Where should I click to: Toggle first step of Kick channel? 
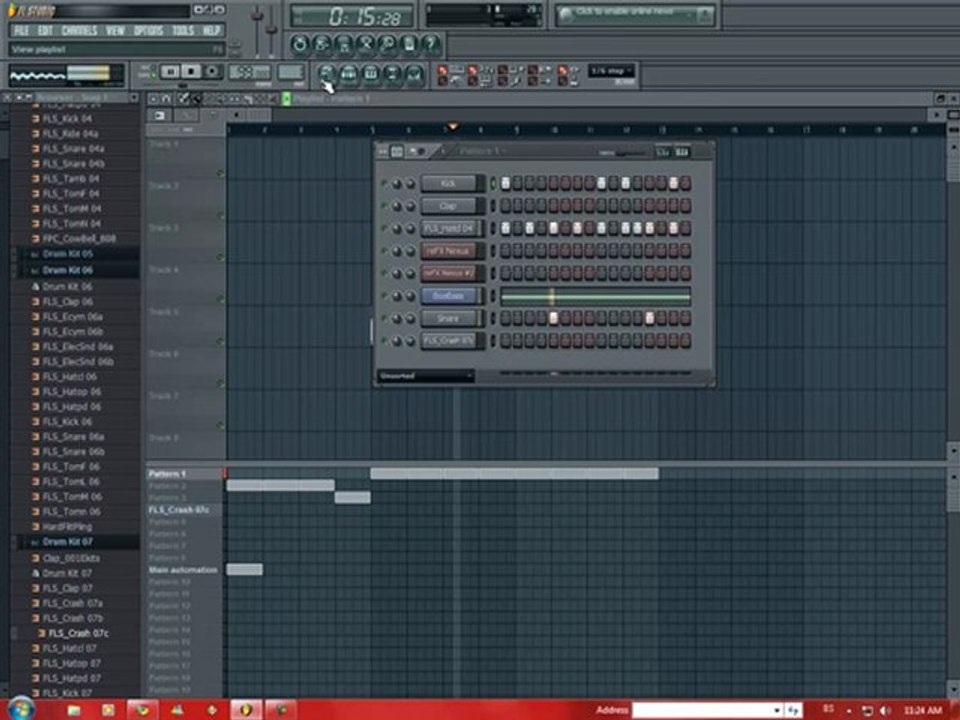click(505, 183)
